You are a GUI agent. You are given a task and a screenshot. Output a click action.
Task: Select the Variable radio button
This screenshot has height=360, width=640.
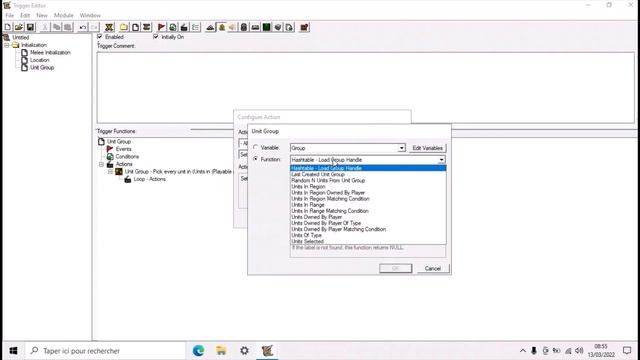click(x=256, y=147)
